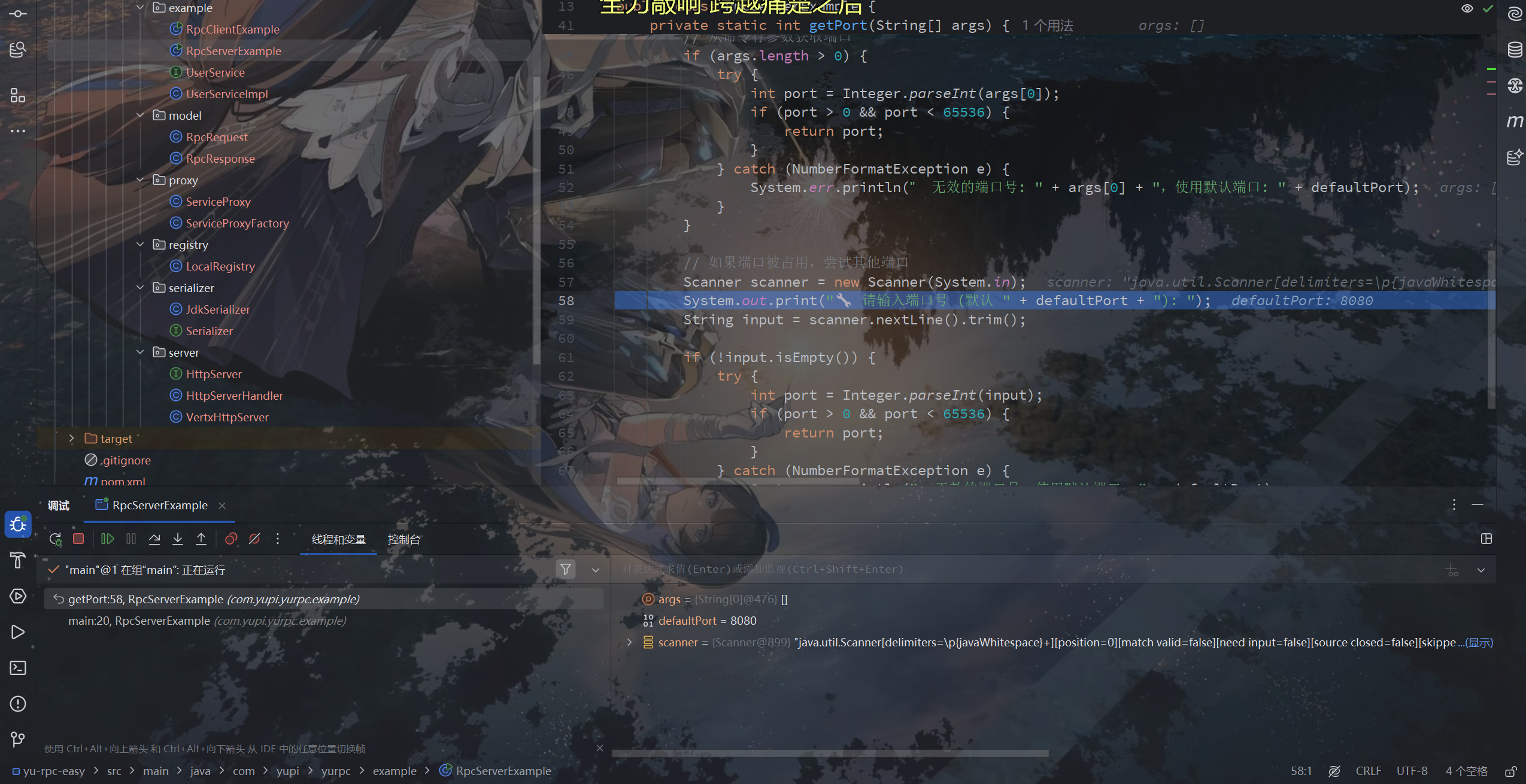This screenshot has height=784, width=1526.
Task: Toggle reader mode eye icon
Action: [1467, 8]
